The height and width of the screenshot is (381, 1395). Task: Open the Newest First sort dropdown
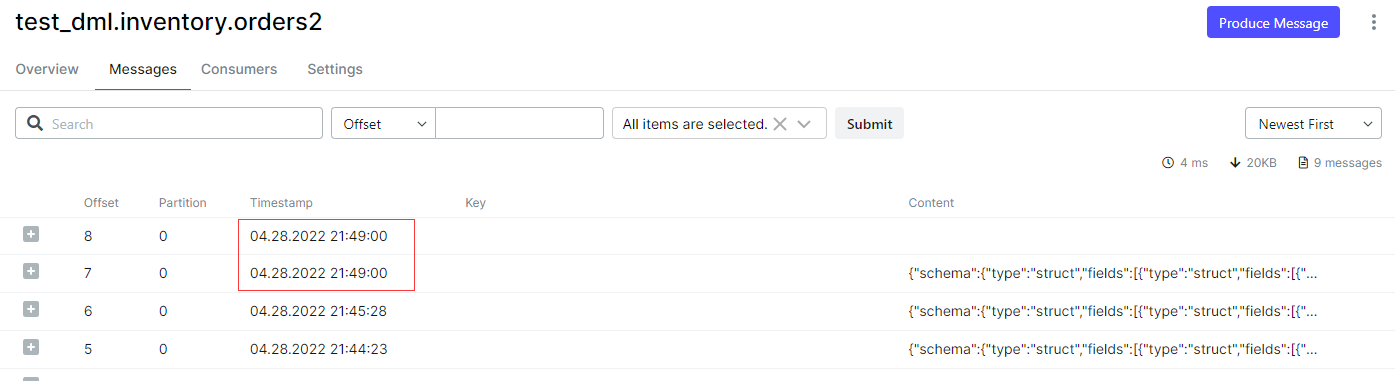1313,124
